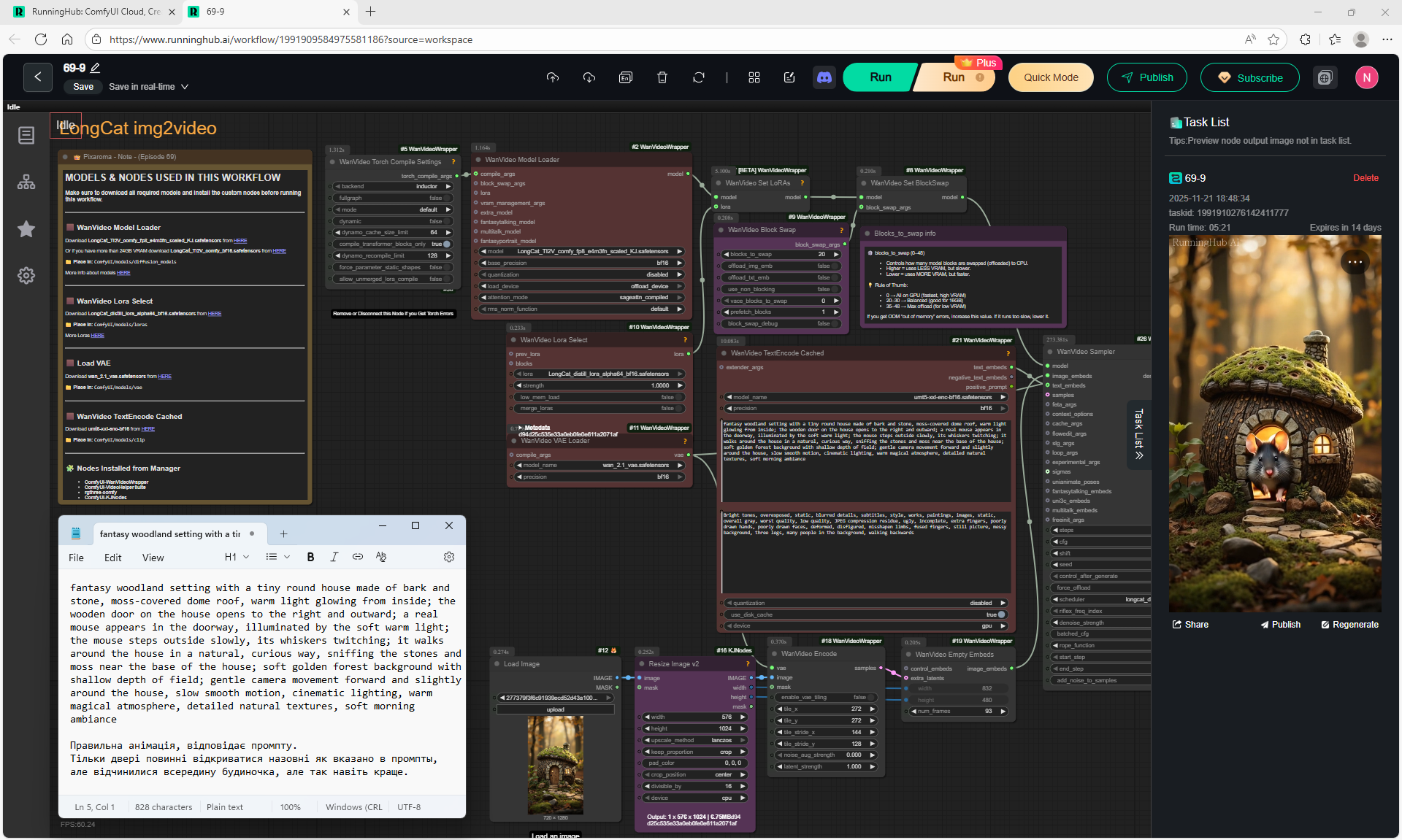Open the star favorites sidebar icon
The image size is (1402, 840).
pyautogui.click(x=26, y=229)
